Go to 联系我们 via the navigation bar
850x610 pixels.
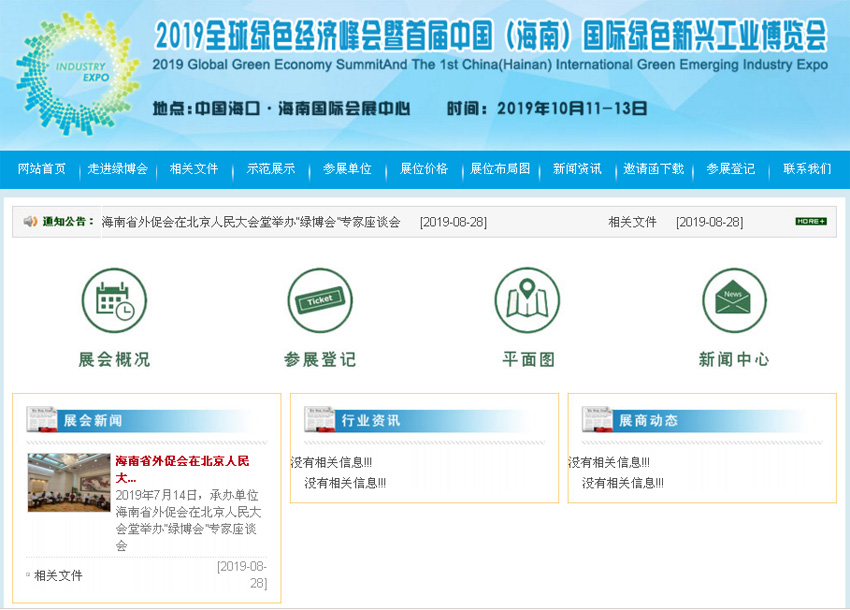[x=808, y=170]
